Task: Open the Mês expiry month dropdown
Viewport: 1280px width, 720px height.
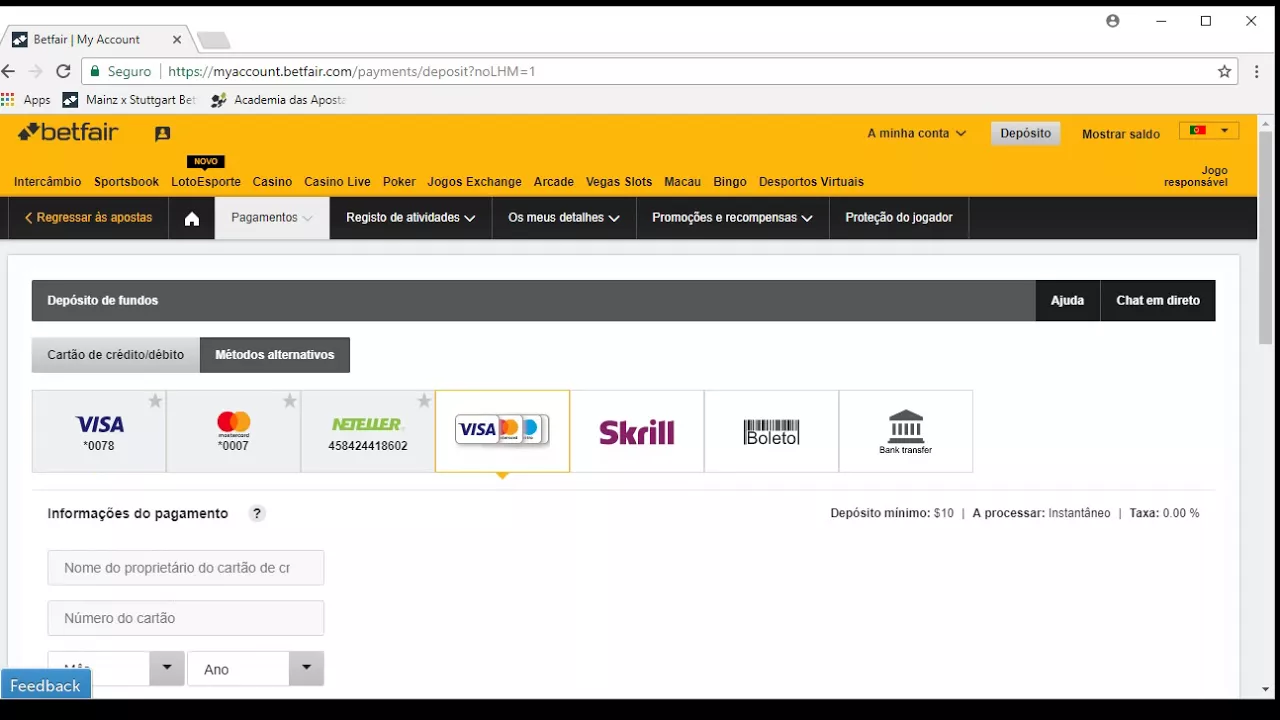Action: pyautogui.click(x=116, y=668)
